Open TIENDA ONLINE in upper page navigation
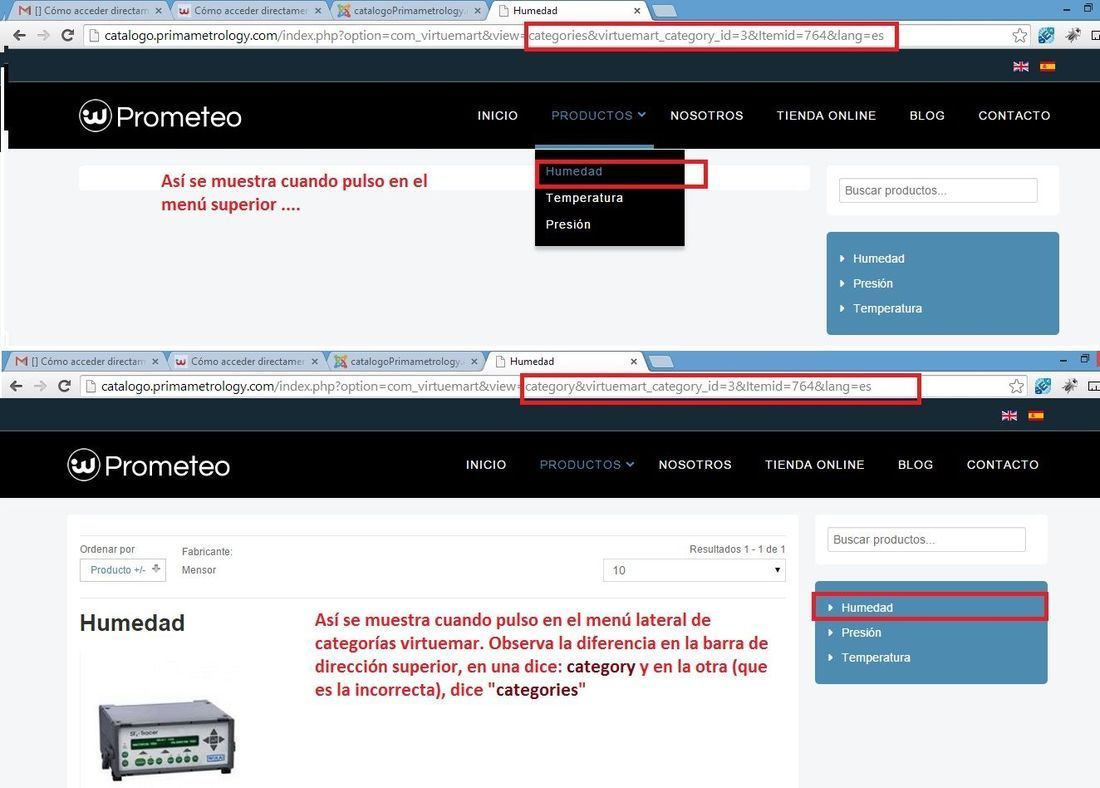The width and height of the screenshot is (1100, 788). pyautogui.click(x=826, y=116)
